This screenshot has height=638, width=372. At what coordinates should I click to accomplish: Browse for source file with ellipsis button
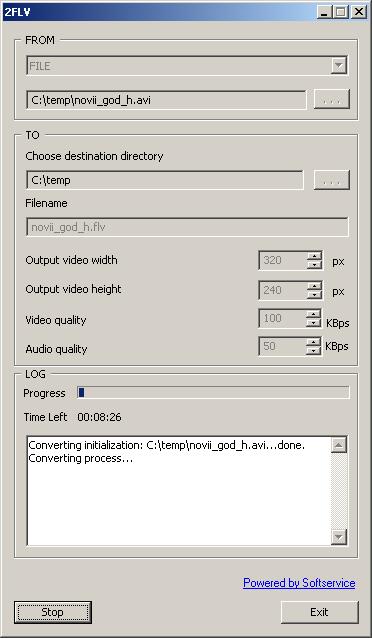tap(332, 100)
